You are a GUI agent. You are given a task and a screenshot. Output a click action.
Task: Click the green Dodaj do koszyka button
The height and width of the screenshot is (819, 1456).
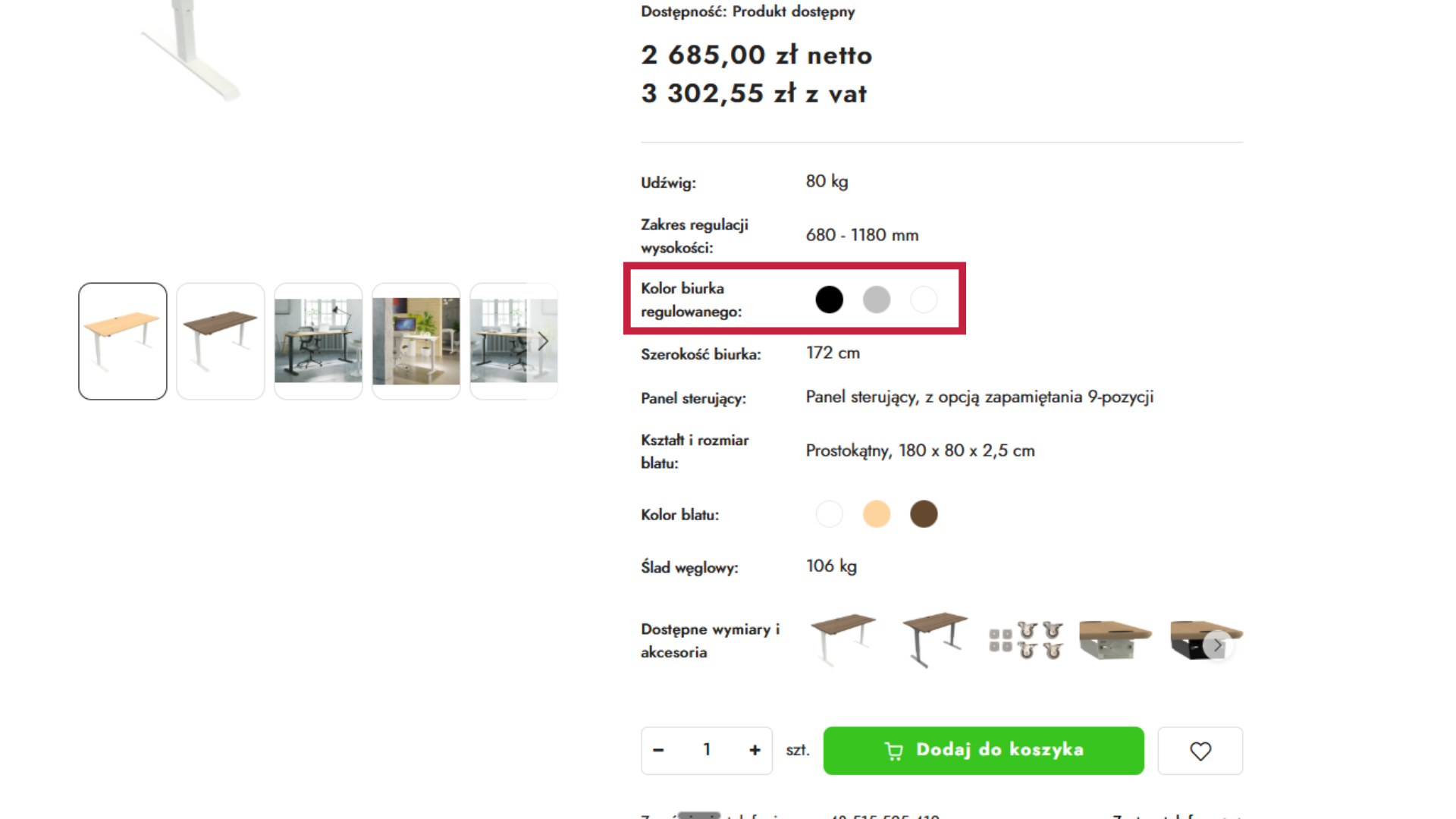[x=984, y=751]
